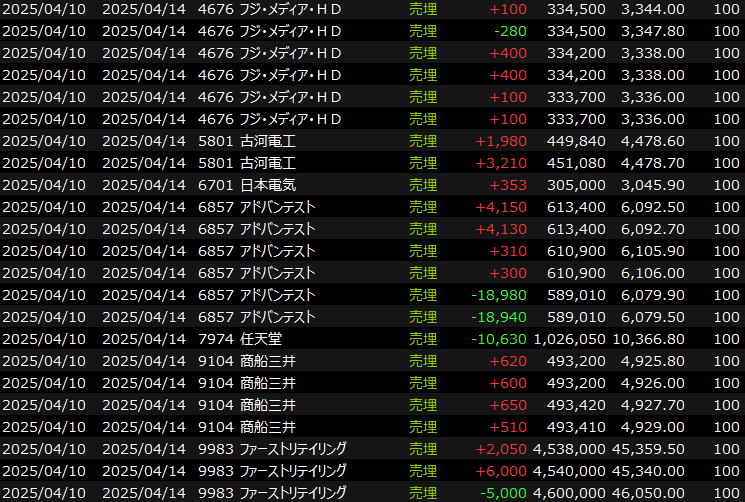Image resolution: width=745 pixels, height=502 pixels.
Task: Click the +1,980 profit for 古河電工
Action: 501,141
